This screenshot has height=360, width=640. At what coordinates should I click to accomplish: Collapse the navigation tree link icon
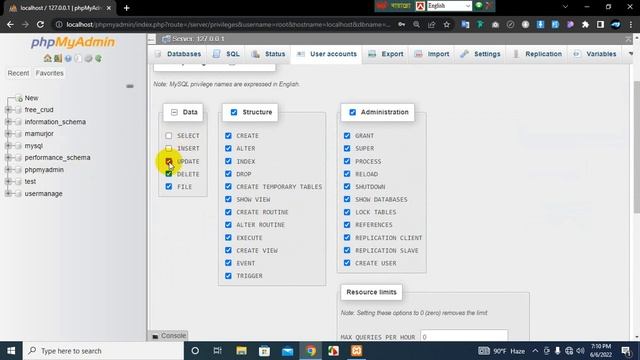point(130,86)
